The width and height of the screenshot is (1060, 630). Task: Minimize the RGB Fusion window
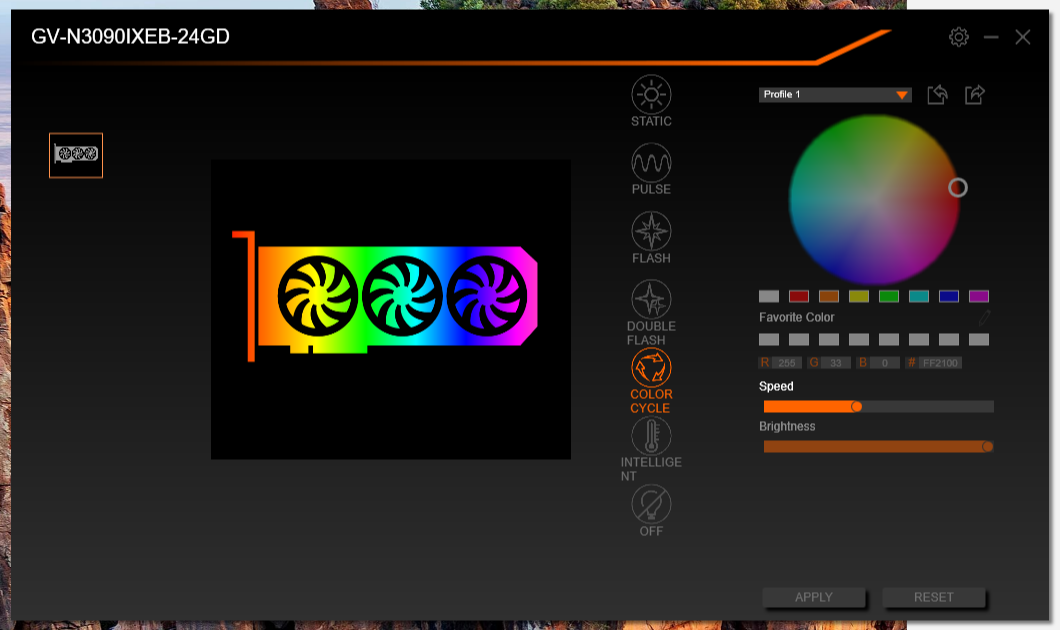tap(991, 37)
